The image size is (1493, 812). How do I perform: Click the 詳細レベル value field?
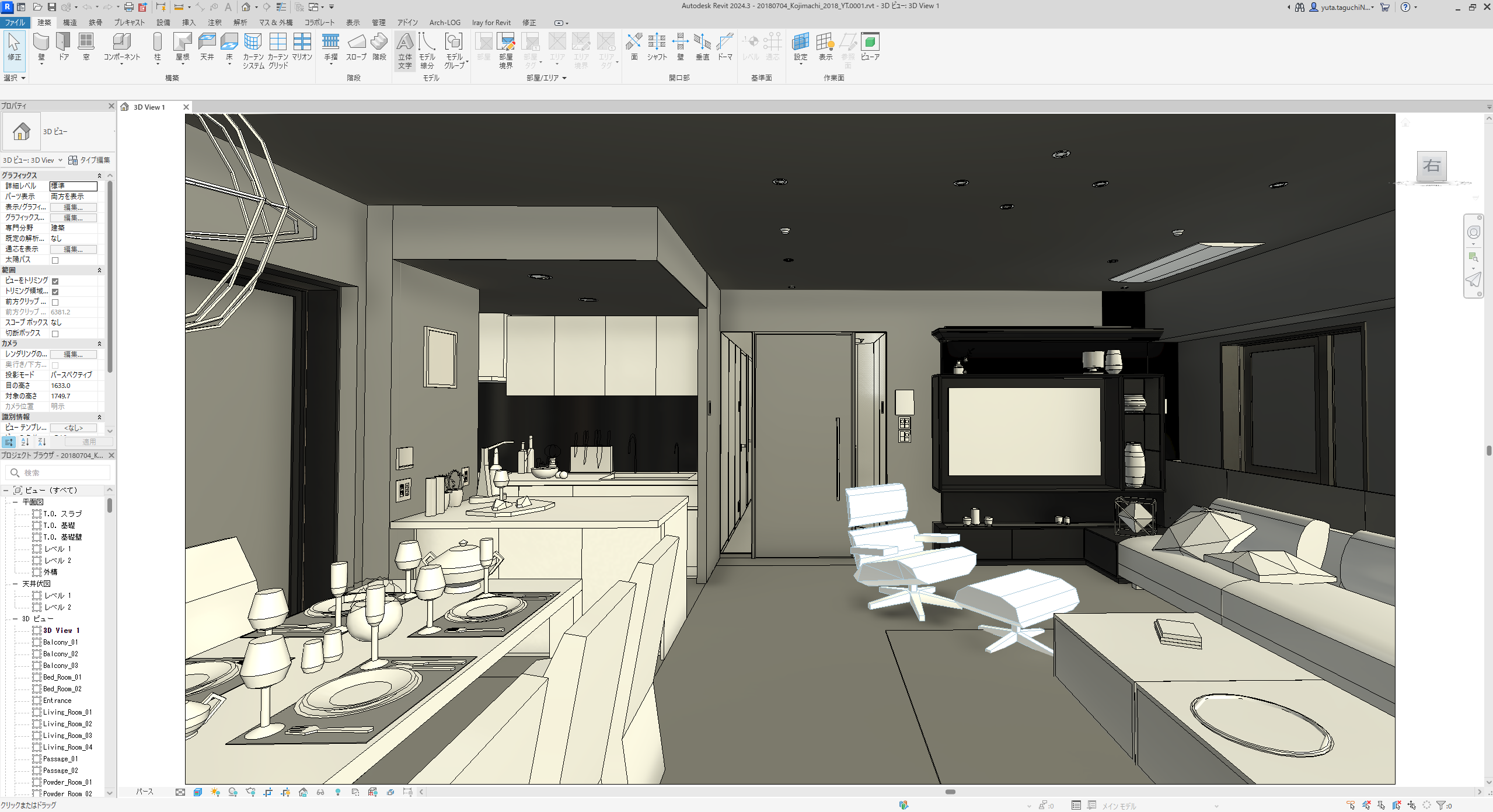point(74,186)
